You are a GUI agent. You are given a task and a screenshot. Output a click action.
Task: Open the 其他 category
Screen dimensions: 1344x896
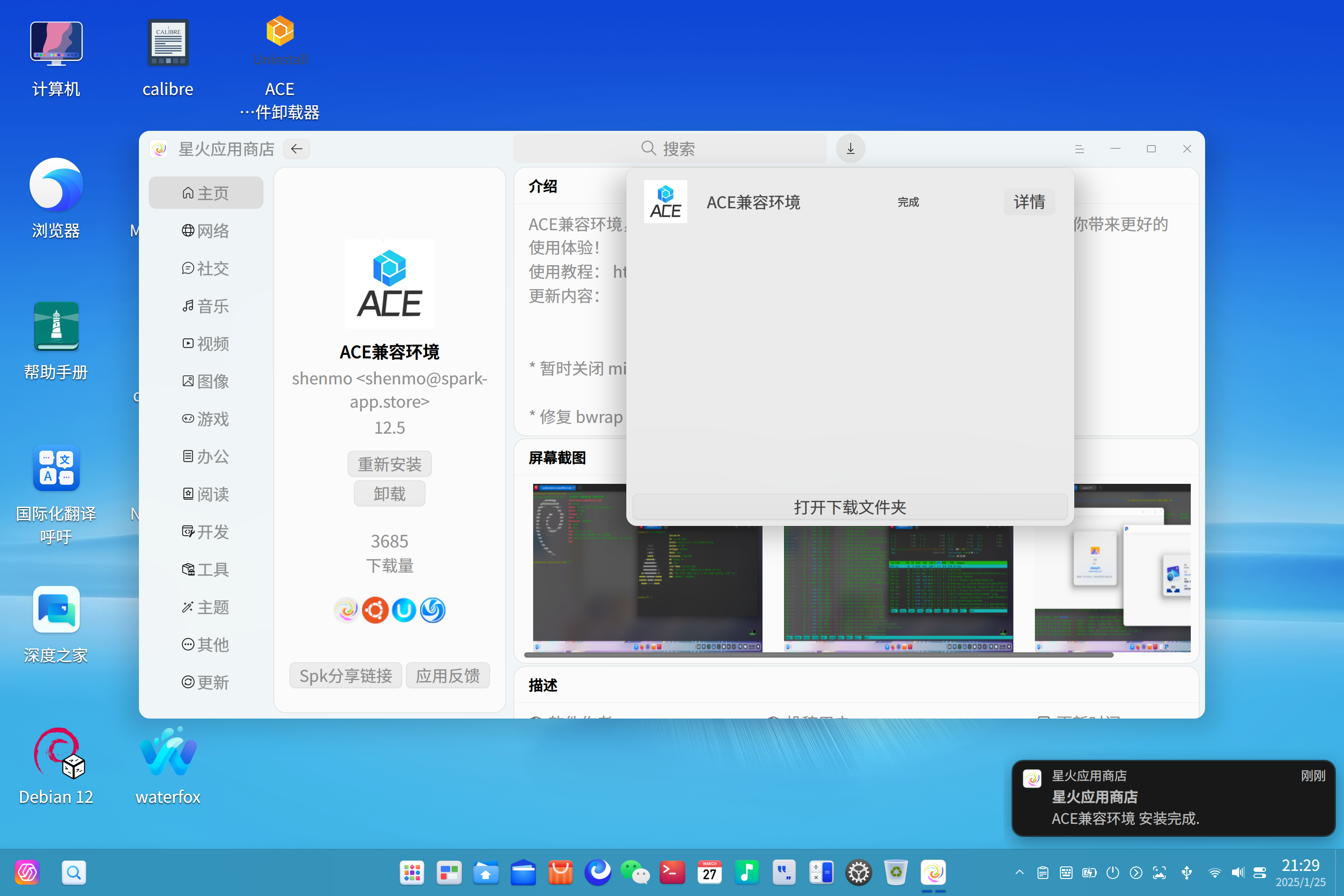pyautogui.click(x=206, y=645)
